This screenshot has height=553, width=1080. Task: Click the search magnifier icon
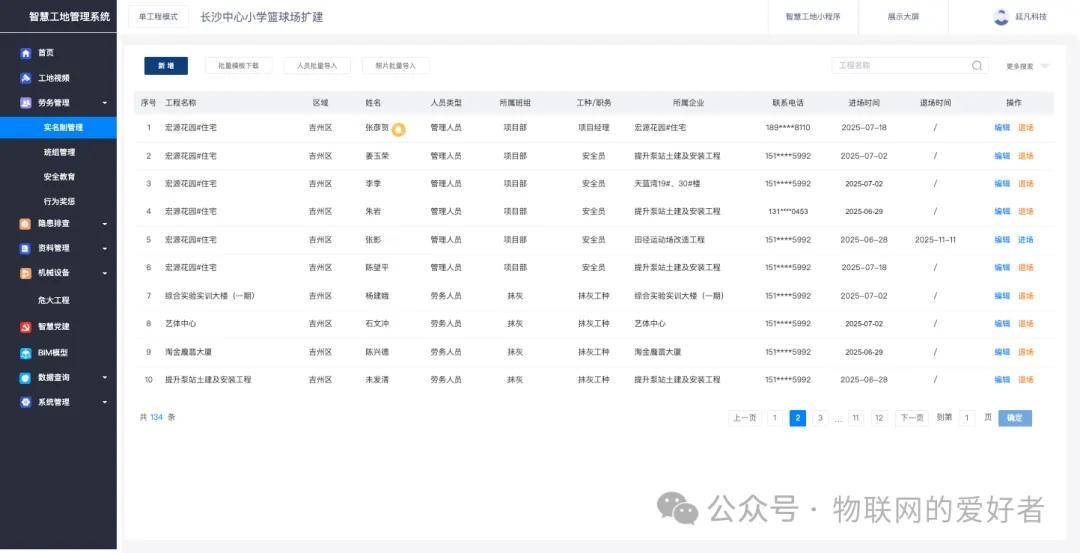tap(977, 66)
